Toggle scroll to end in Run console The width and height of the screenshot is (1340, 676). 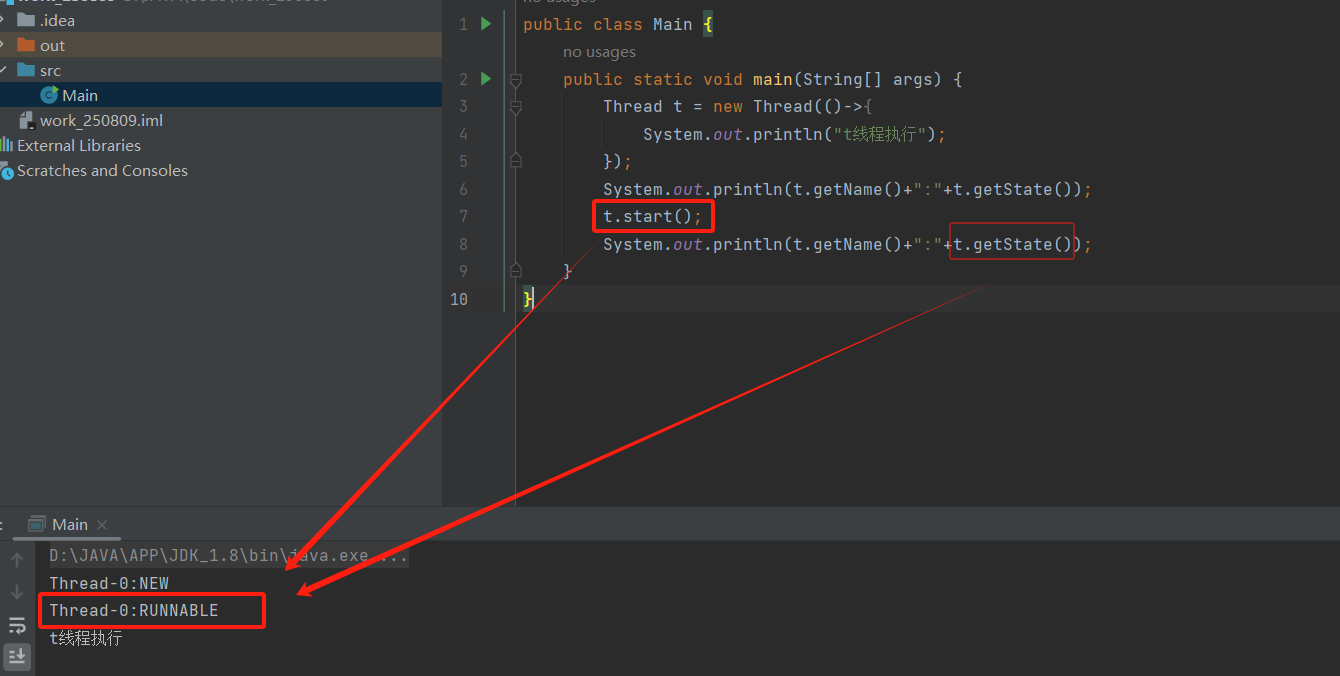17,656
